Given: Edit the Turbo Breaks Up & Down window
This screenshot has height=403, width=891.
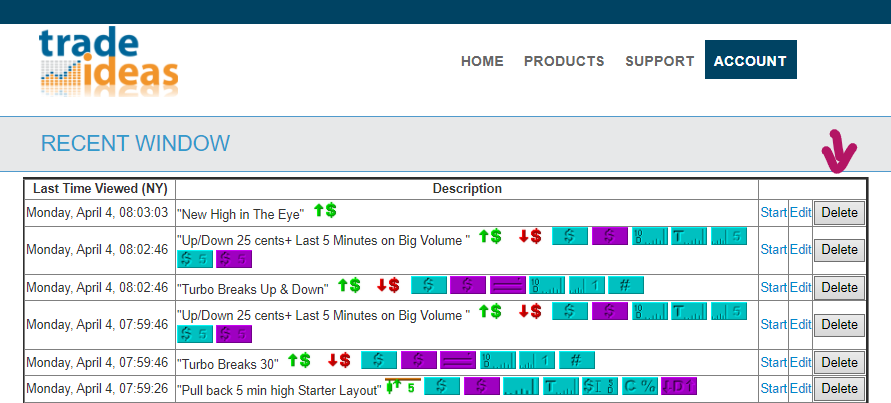Looking at the screenshot, I should click(800, 287).
